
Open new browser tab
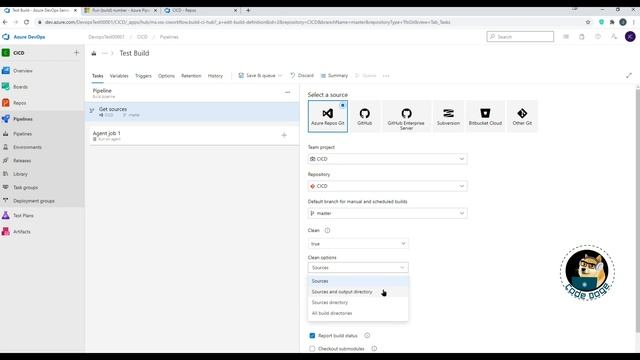pos(248,10)
